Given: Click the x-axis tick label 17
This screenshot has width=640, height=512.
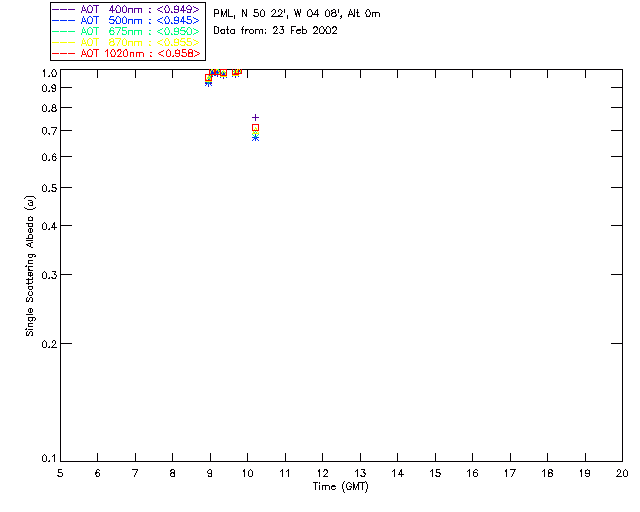Looking at the screenshot, I should pyautogui.click(x=510, y=473).
